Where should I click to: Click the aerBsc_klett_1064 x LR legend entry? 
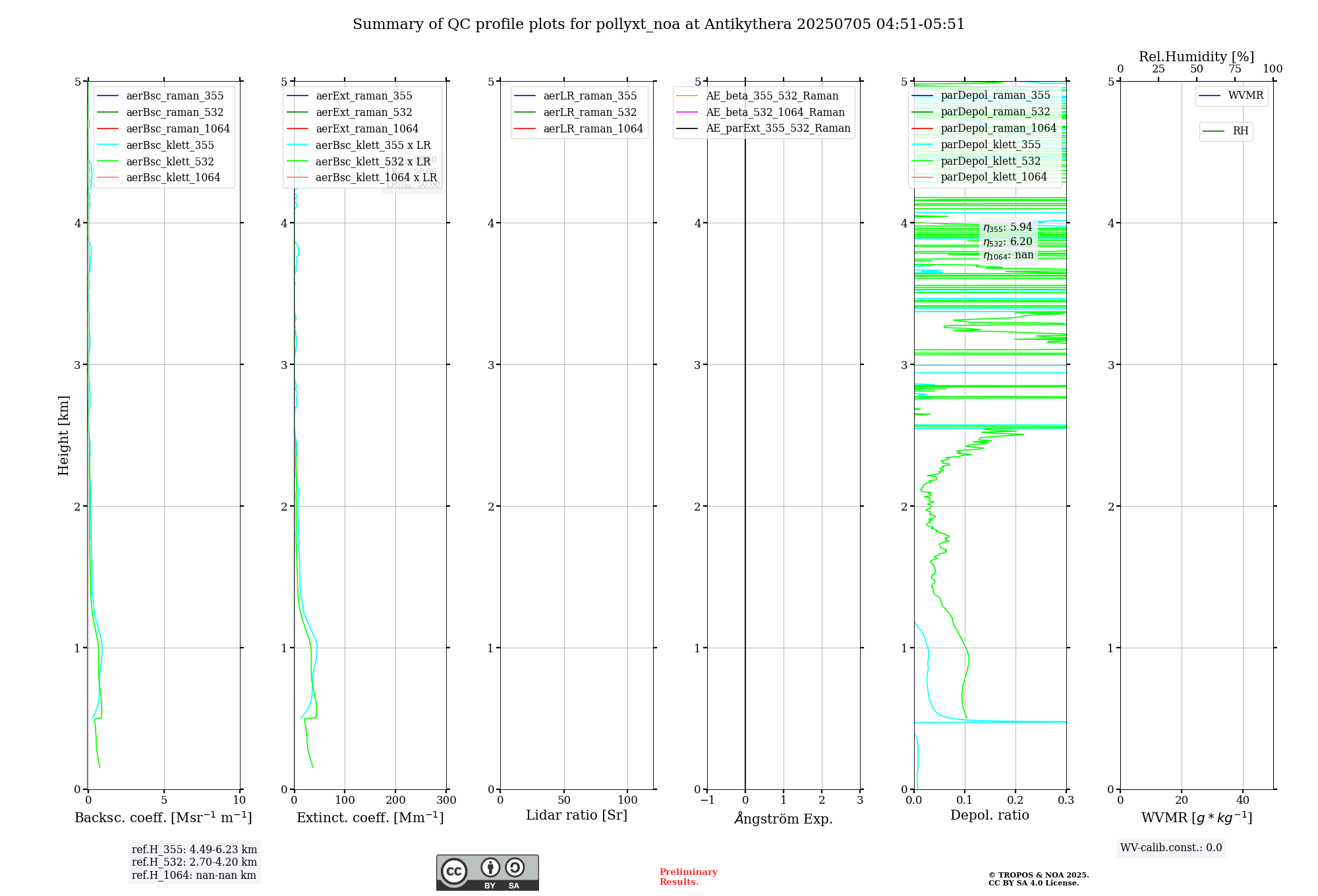(362, 178)
